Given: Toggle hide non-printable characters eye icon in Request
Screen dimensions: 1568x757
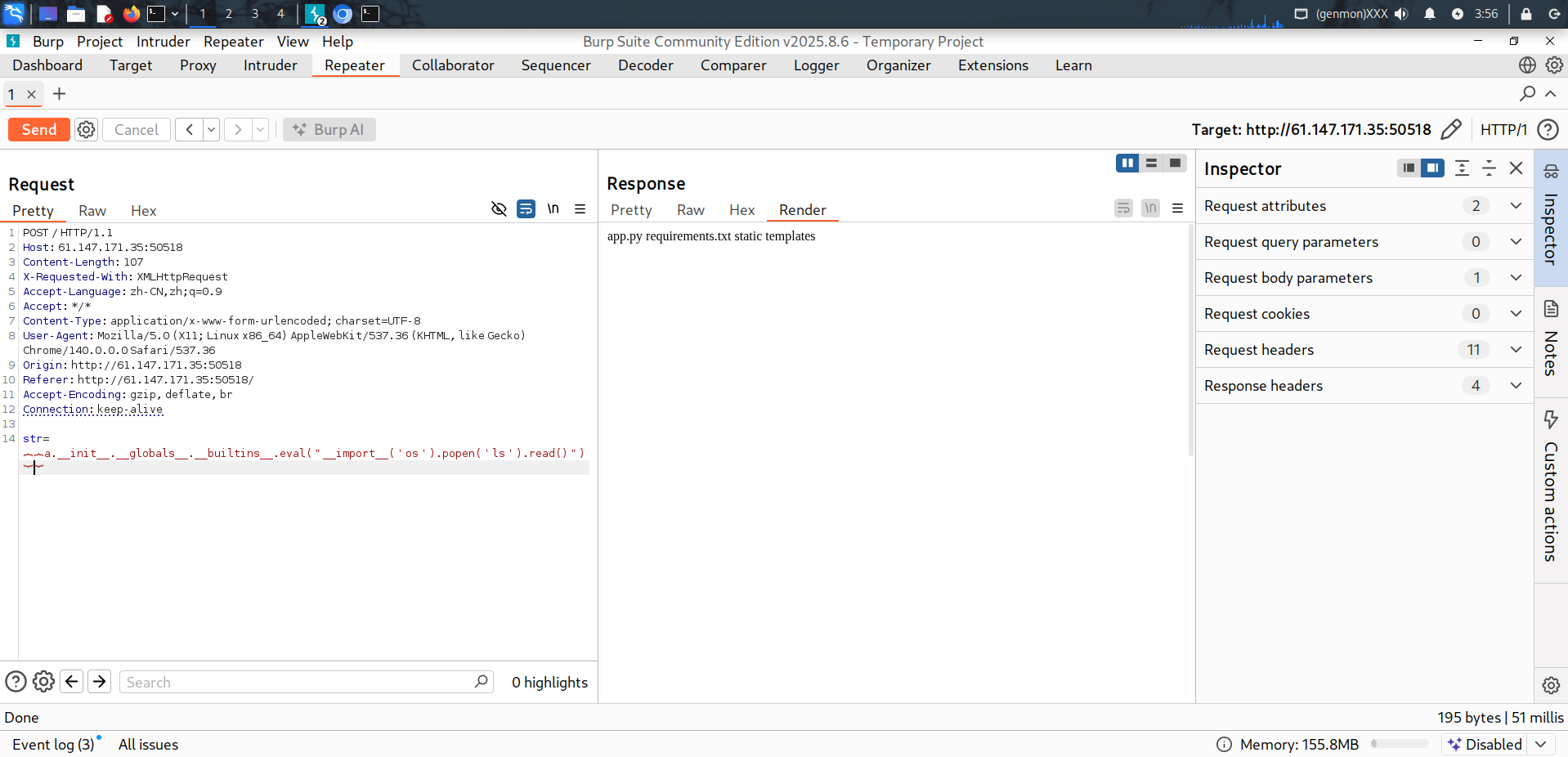Looking at the screenshot, I should coord(499,208).
